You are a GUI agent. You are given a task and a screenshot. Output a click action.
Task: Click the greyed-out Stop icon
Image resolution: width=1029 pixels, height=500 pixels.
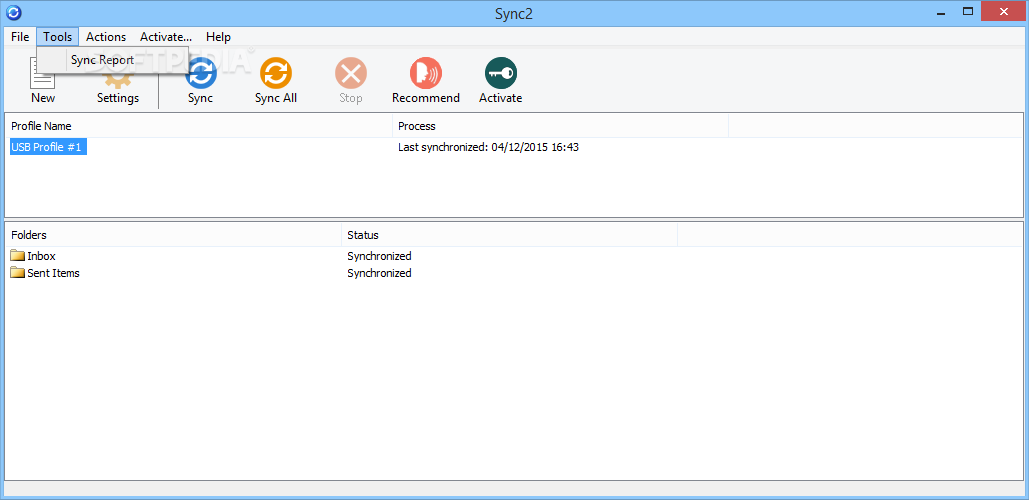350,73
